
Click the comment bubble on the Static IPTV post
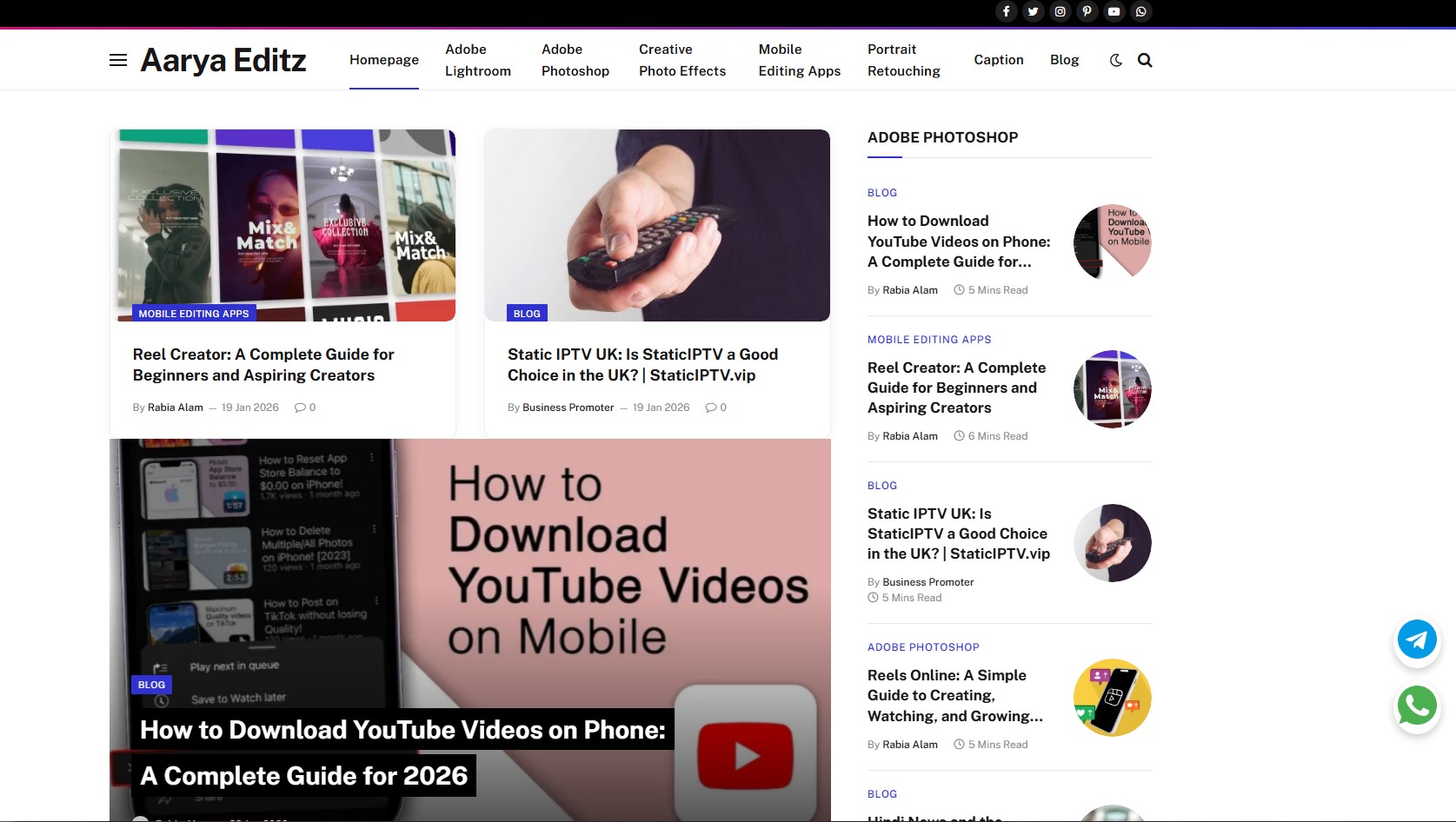point(709,407)
